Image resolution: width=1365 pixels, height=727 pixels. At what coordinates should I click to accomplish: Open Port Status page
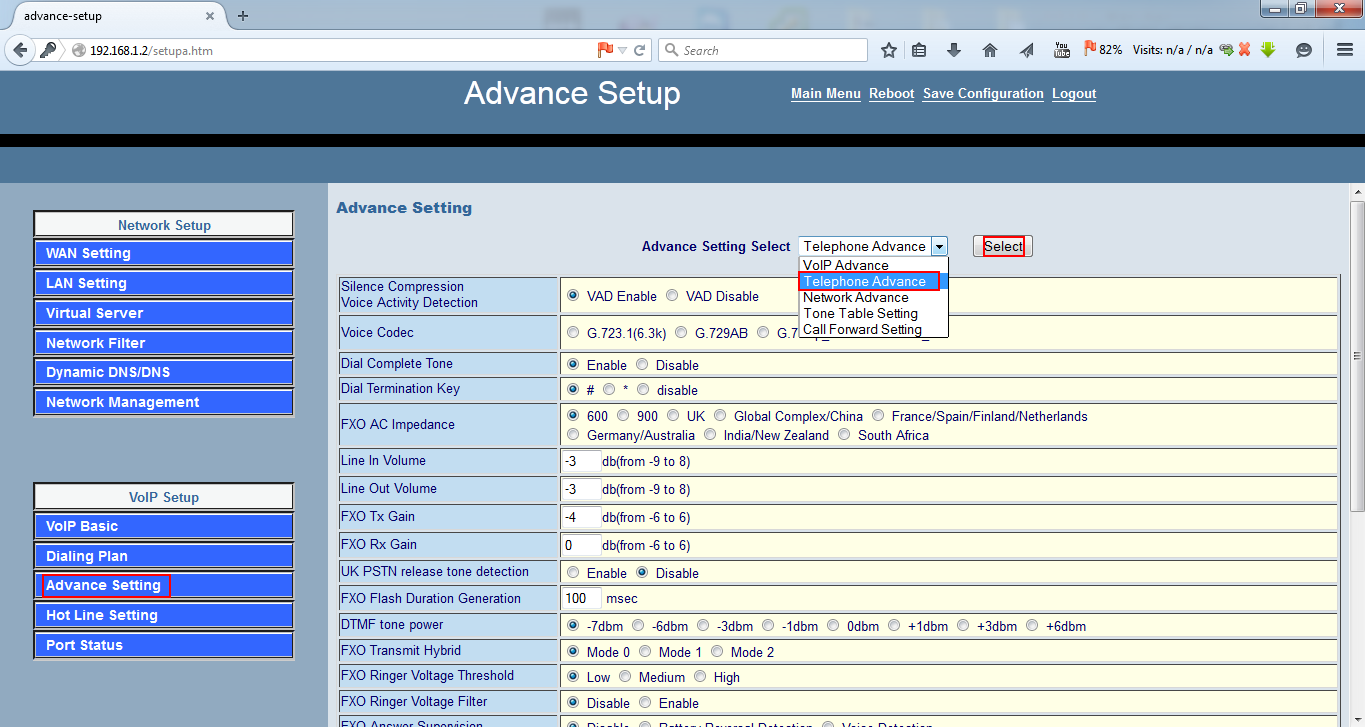pyautogui.click(x=164, y=645)
